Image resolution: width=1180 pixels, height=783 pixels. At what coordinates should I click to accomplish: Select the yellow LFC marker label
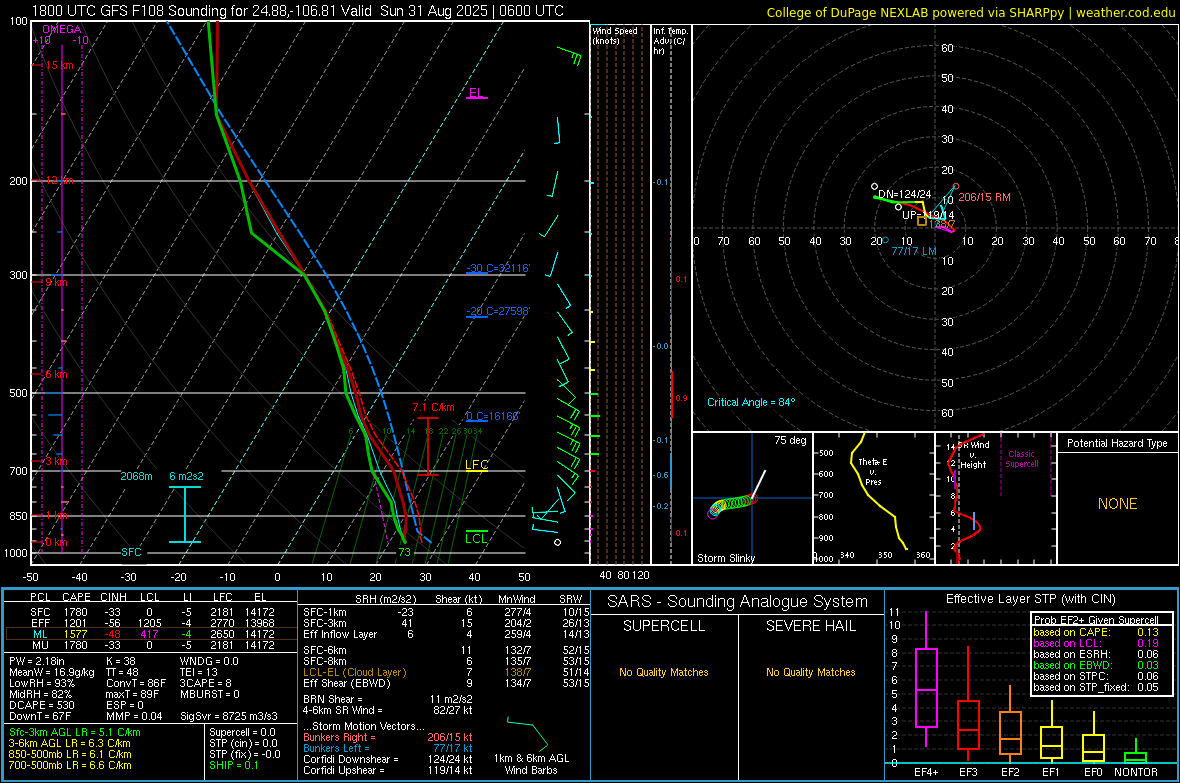(x=476, y=465)
